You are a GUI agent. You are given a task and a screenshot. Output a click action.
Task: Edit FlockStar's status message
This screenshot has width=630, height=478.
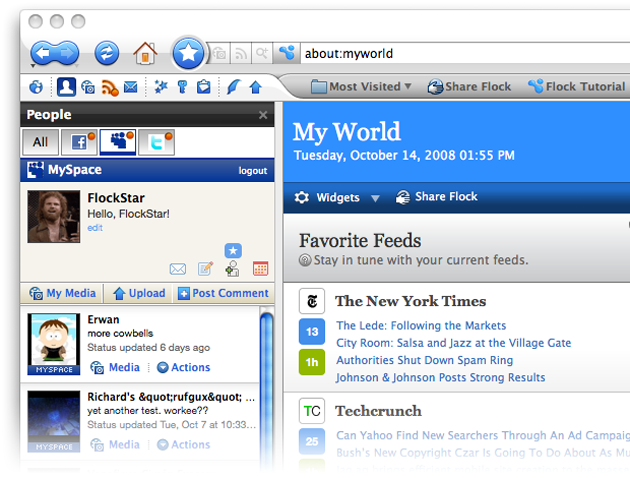pos(95,228)
